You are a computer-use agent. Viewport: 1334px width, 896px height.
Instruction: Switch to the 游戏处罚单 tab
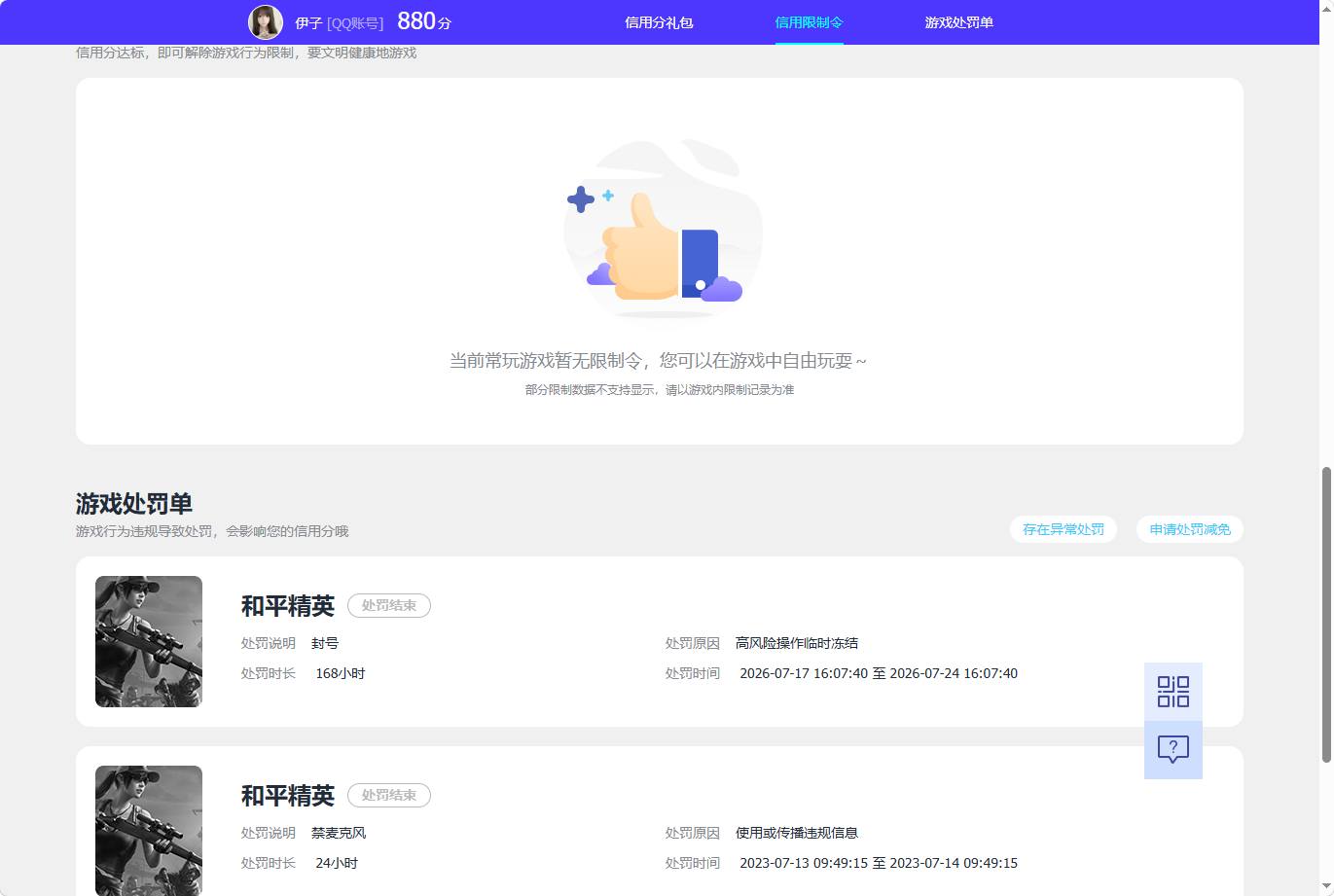(x=958, y=22)
